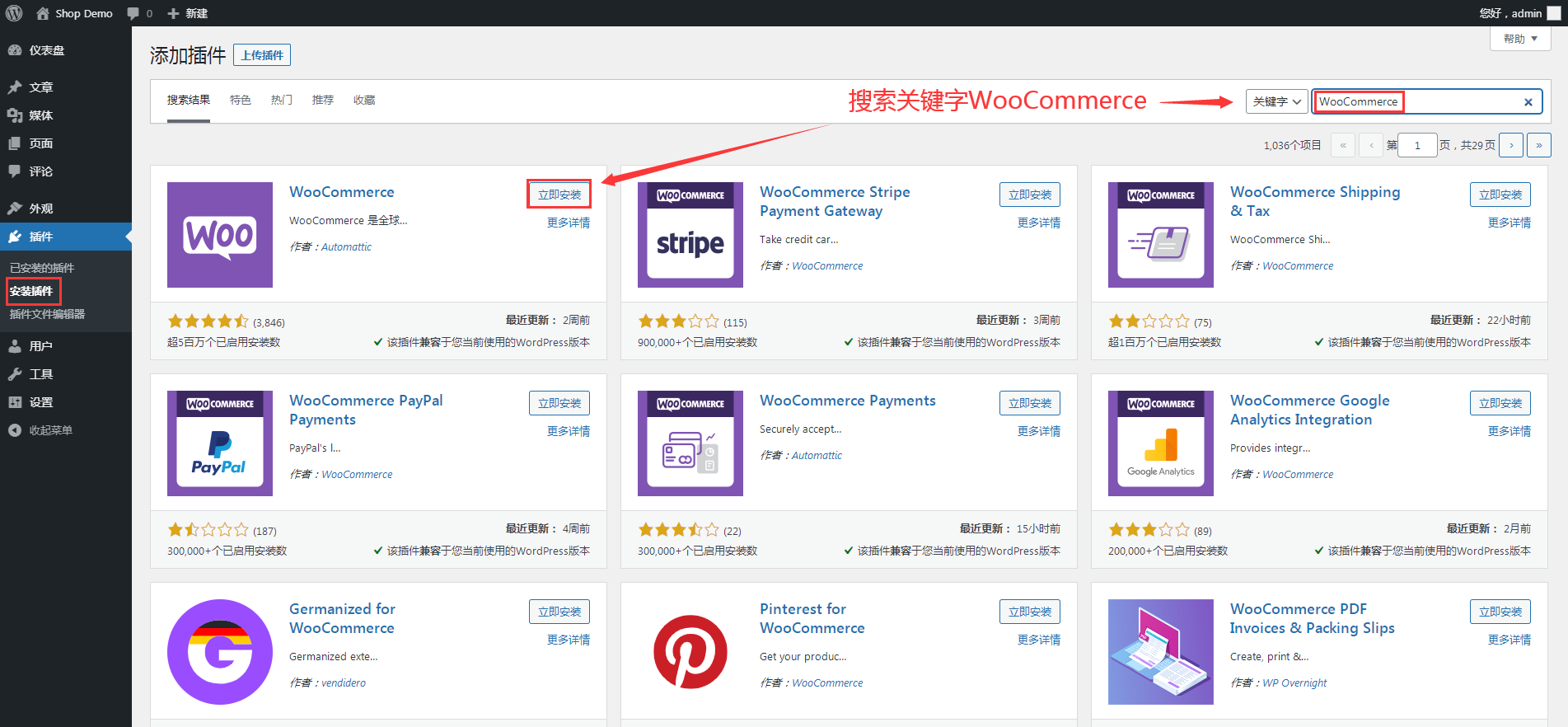This screenshot has width=1568, height=727.
Task: Open Pinterest for WooCommerce title link
Action: coord(812,618)
